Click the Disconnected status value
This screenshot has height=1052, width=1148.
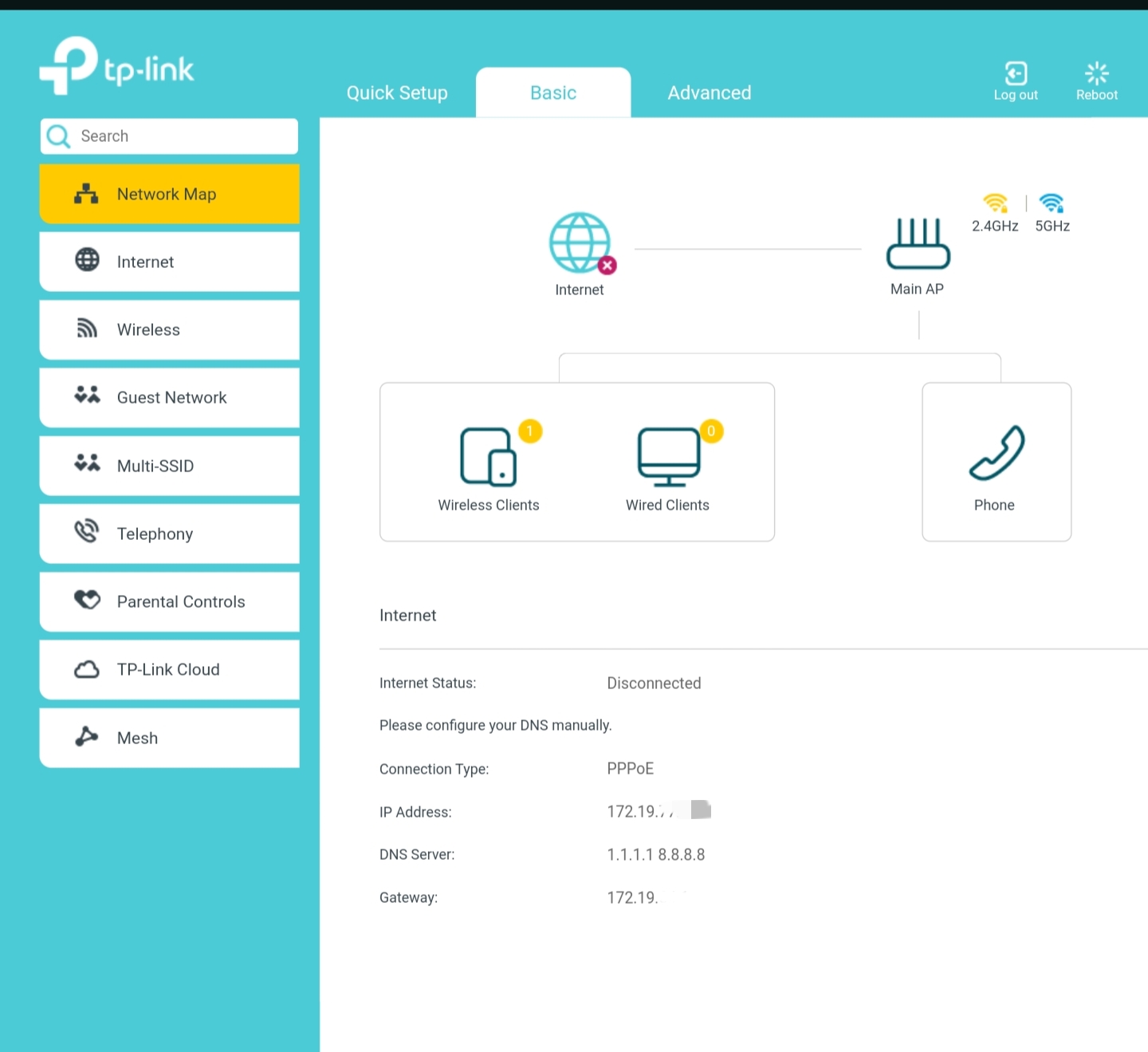(654, 684)
